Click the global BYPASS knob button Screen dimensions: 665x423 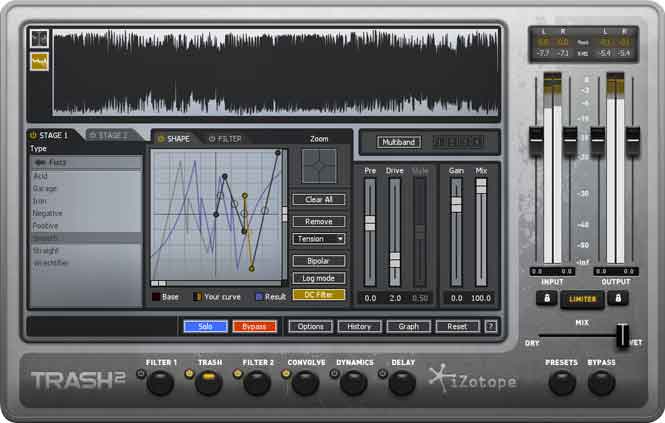601,383
